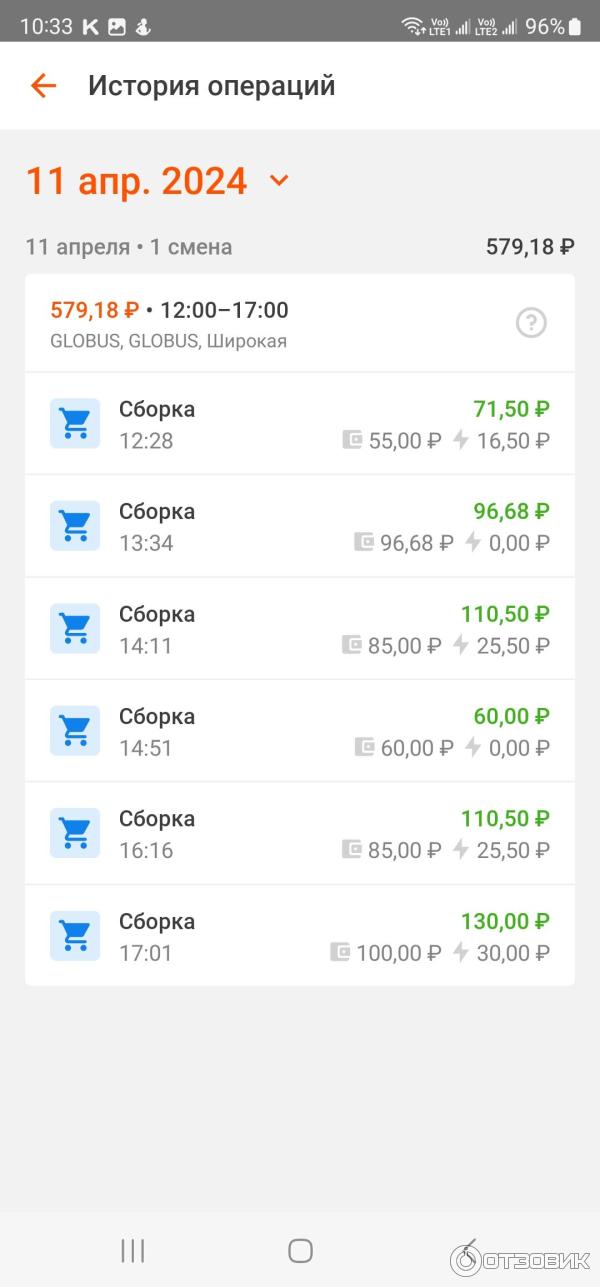600x1287 pixels.
Task: Tap cart icon for 13:34 assembly
Action: [75, 526]
